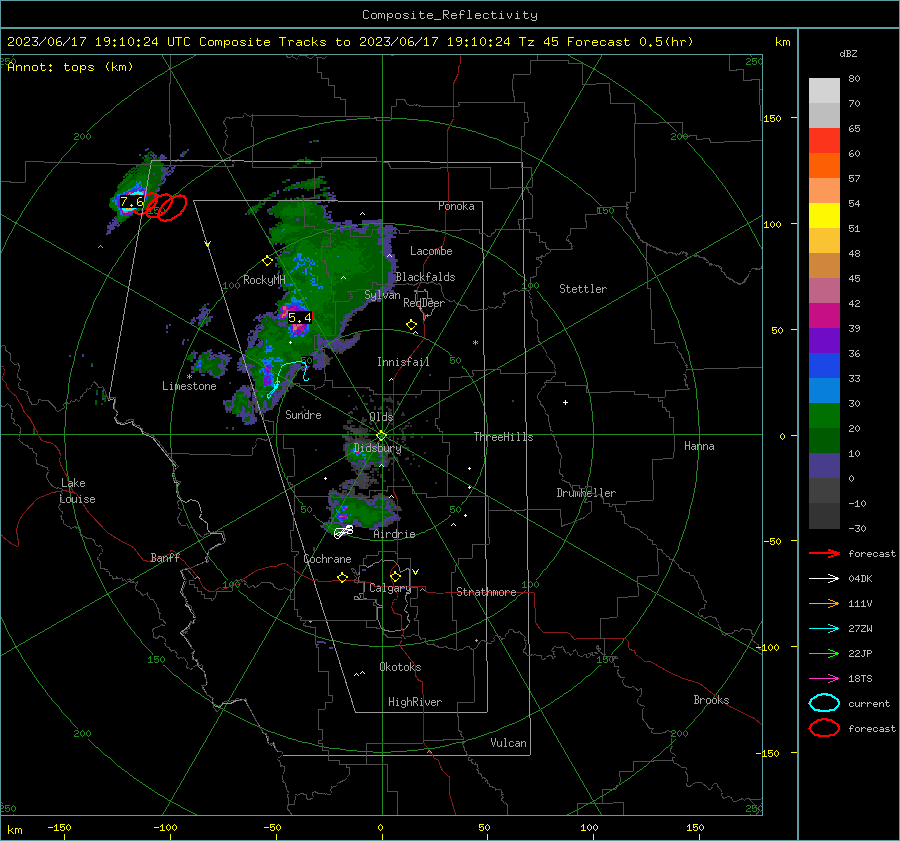Image resolution: width=900 pixels, height=841 pixels.
Task: Click the Okotoks label
Action: (x=400, y=666)
